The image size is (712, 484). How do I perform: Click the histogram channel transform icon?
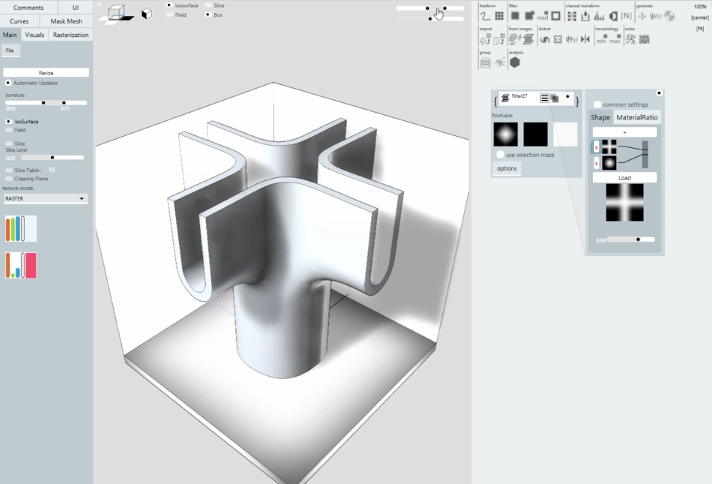pos(599,16)
